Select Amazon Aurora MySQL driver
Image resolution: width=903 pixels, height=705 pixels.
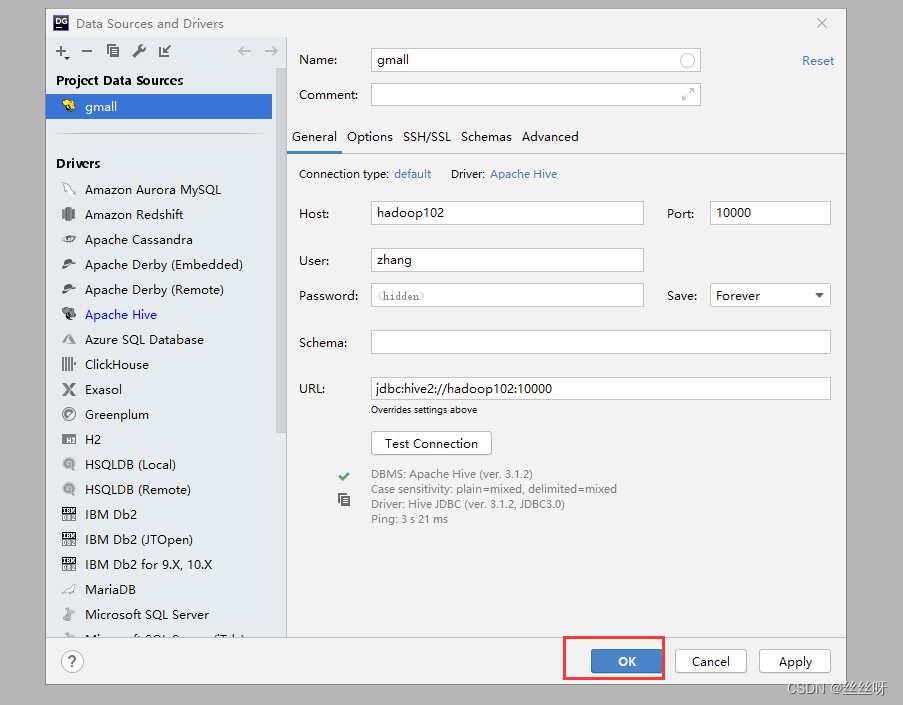(x=153, y=189)
